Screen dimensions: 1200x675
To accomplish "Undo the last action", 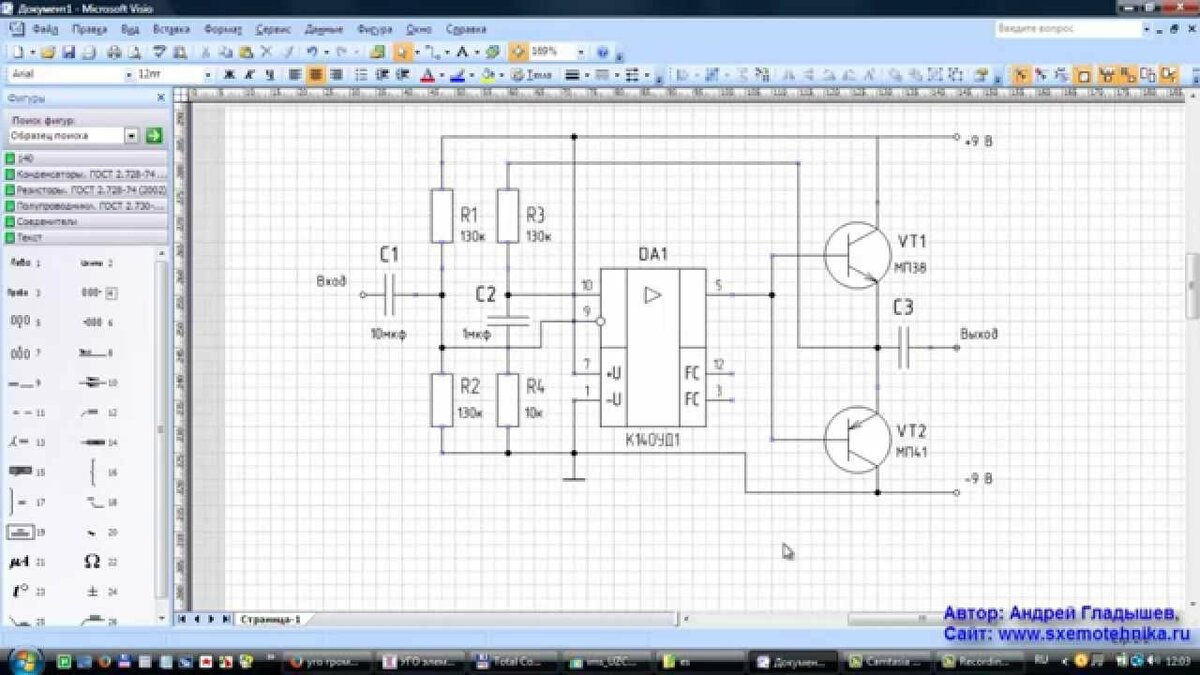I will click(312, 51).
